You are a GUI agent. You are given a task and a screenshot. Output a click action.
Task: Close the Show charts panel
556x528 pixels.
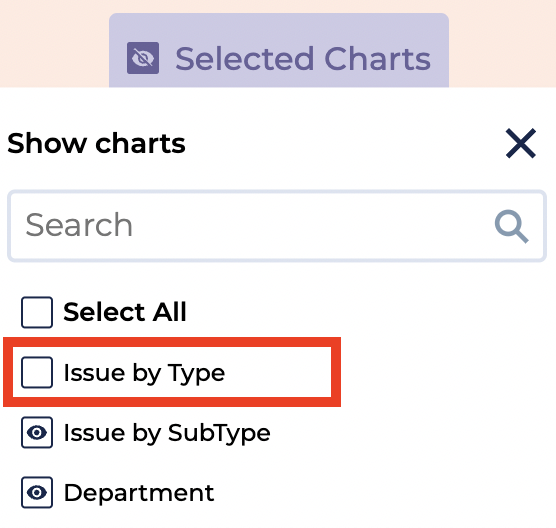pos(521,143)
